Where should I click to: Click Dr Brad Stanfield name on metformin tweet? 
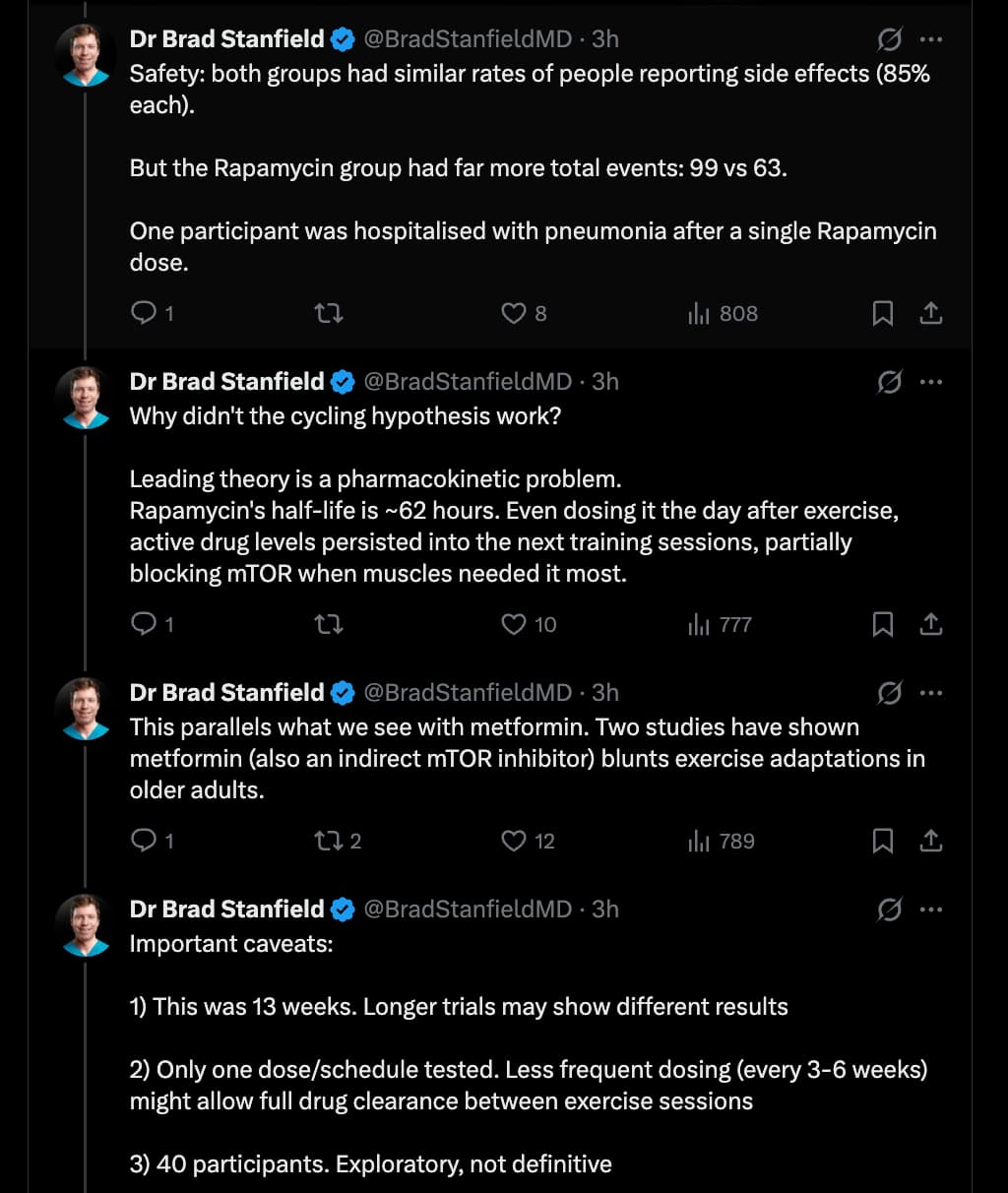tap(226, 692)
